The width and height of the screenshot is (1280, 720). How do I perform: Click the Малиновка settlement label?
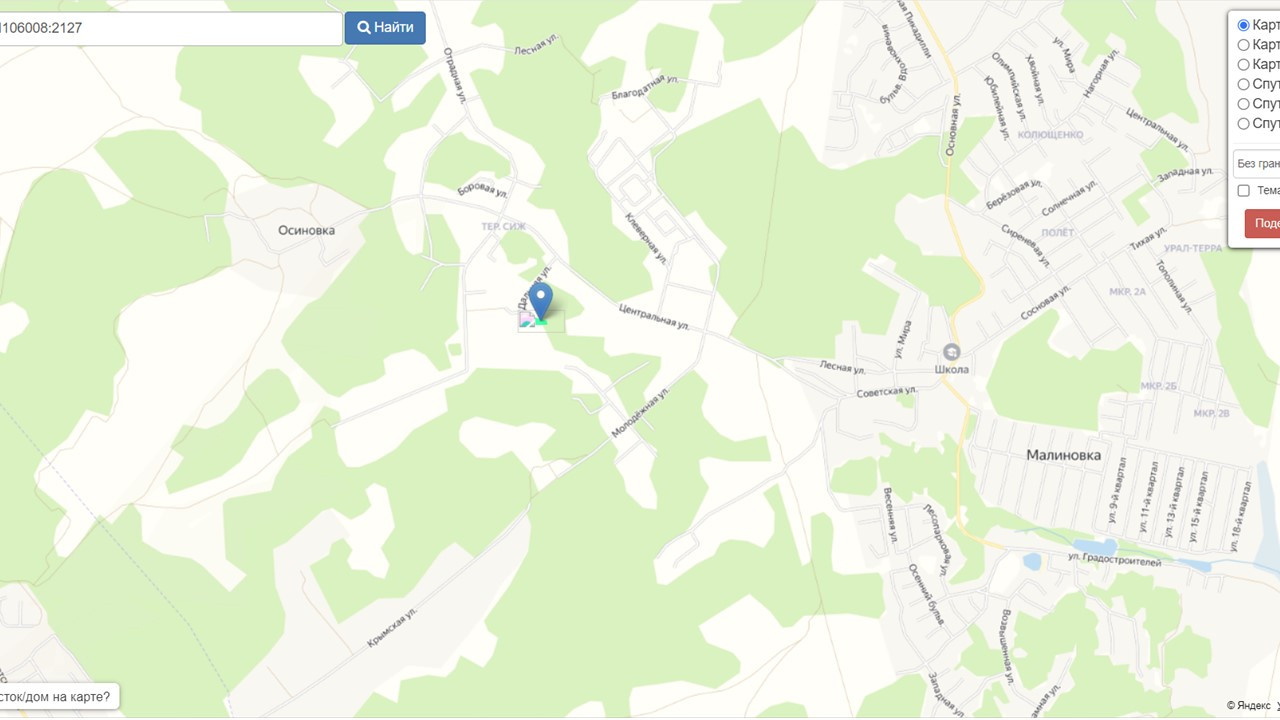1063,455
